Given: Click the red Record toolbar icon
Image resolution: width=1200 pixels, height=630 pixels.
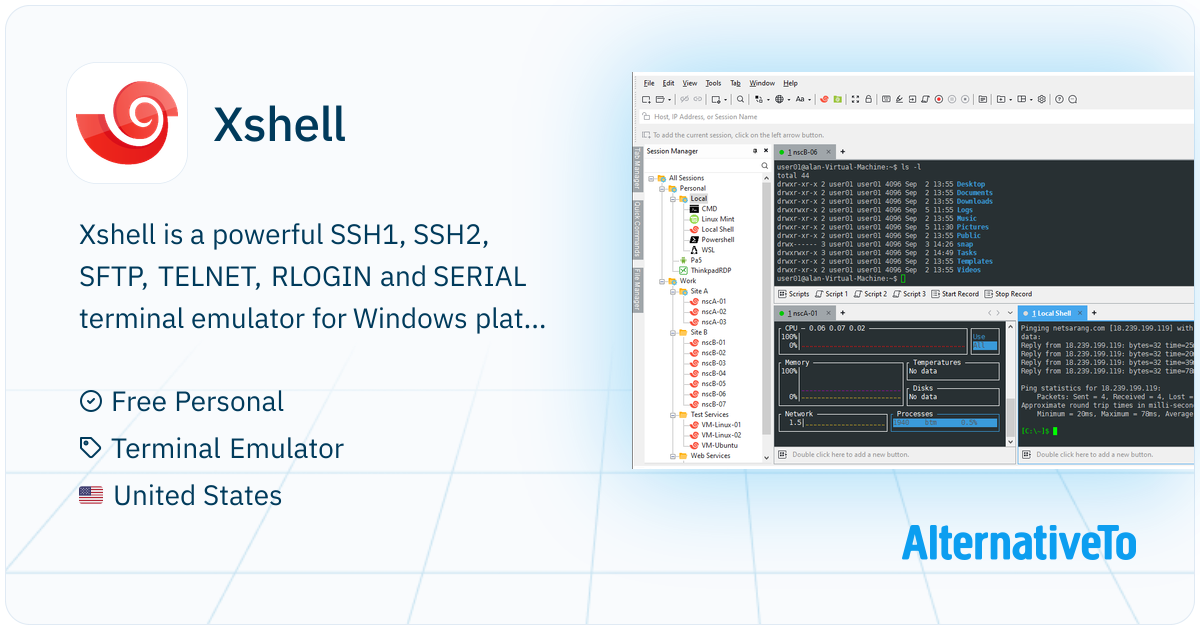Looking at the screenshot, I should (939, 99).
